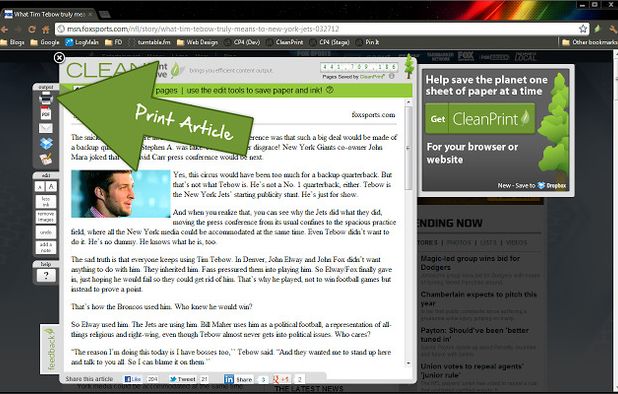
Task: Open the CP4 (Dev) bookmark
Action: point(242,42)
